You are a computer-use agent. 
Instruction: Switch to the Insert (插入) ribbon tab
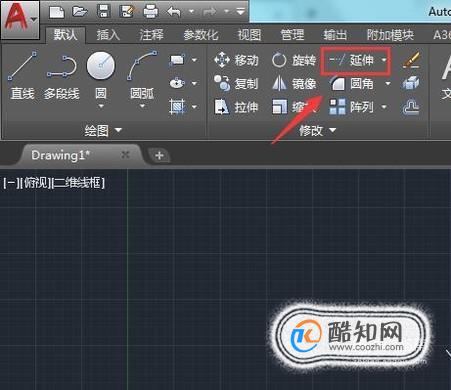108,35
